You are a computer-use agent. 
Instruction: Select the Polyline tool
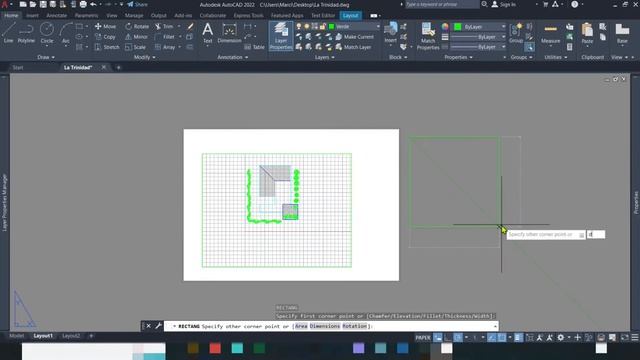tap(26, 33)
